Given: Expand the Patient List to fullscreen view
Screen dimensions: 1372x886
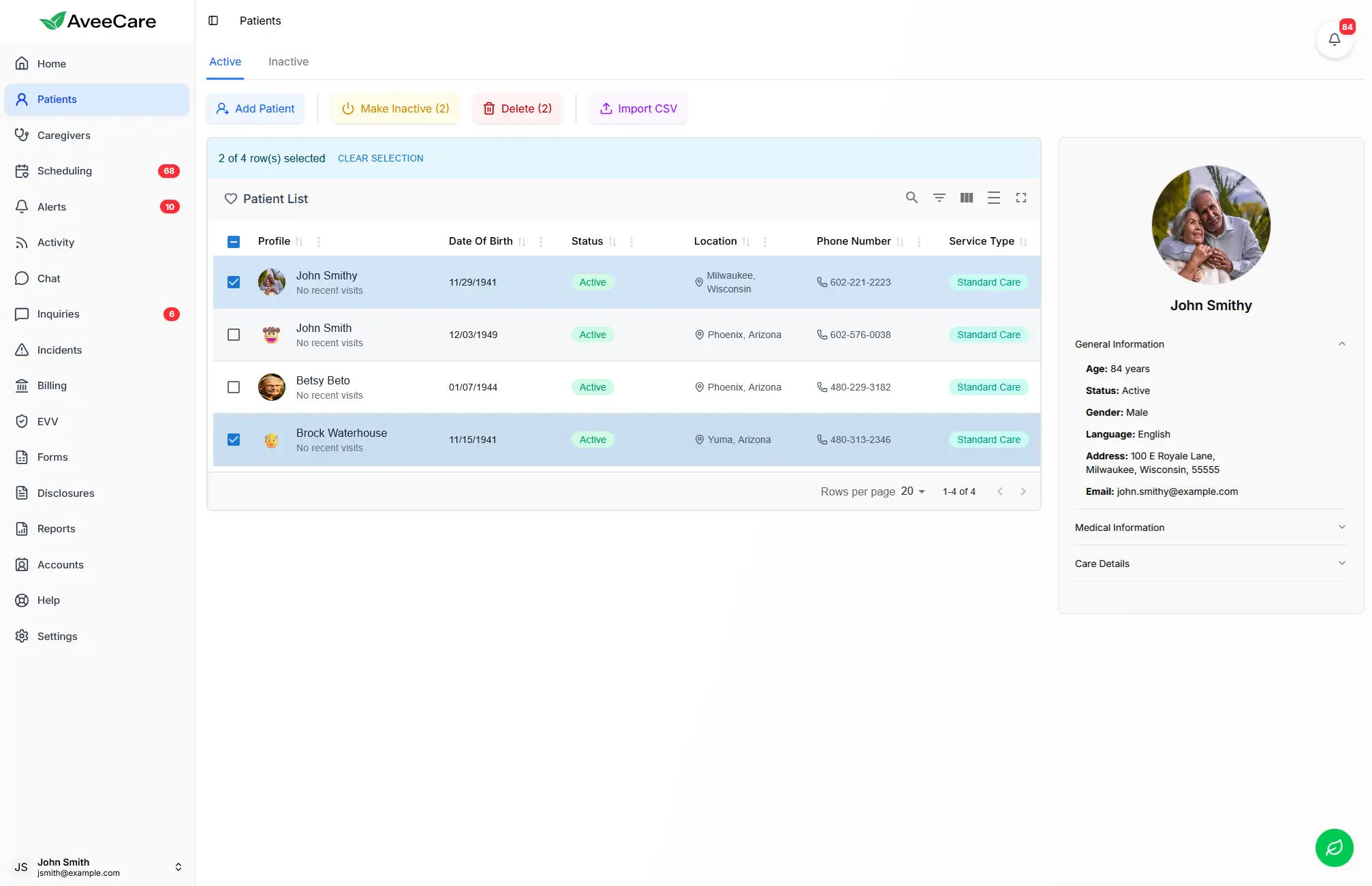Looking at the screenshot, I should click(x=1021, y=198).
